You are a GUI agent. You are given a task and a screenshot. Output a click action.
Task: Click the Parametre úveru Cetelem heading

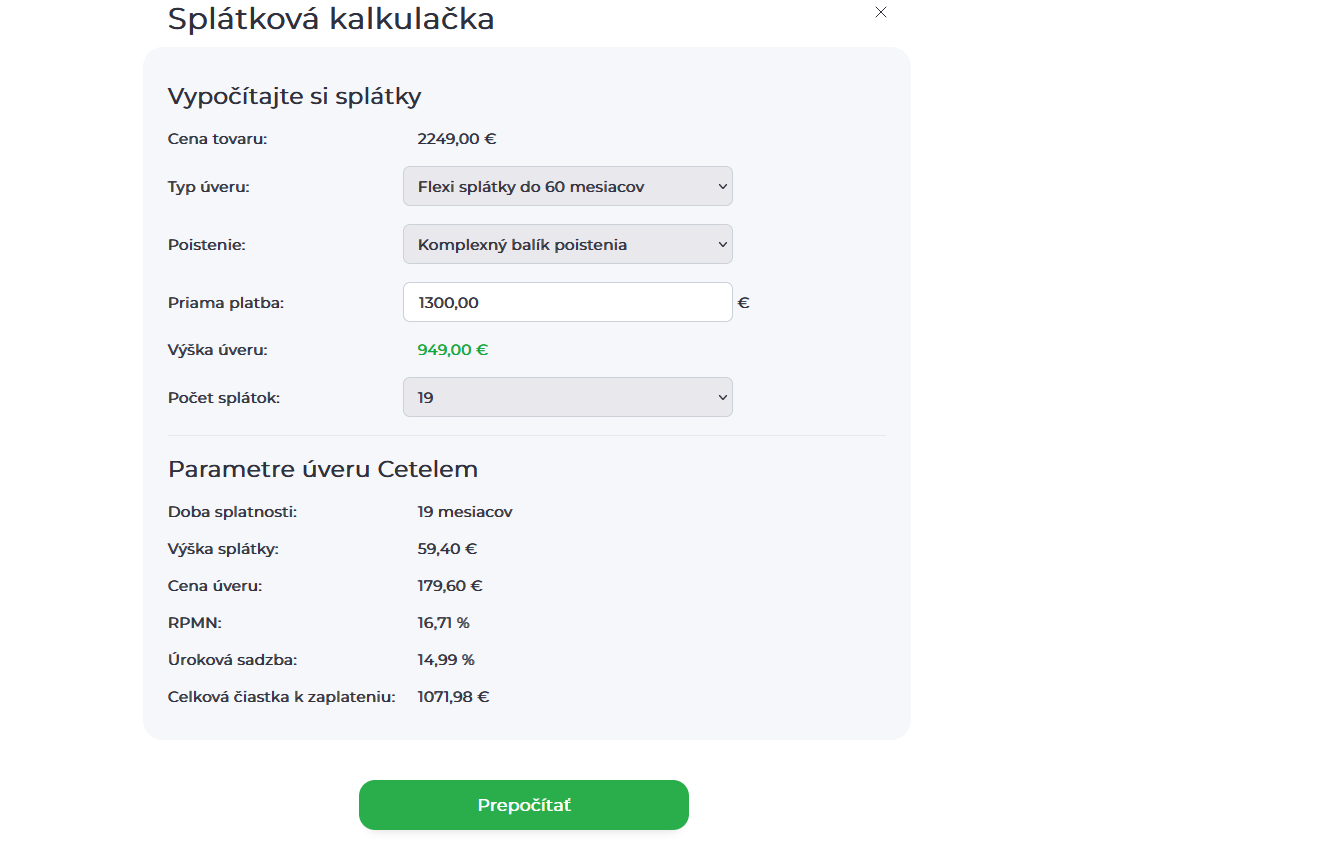[323, 470]
